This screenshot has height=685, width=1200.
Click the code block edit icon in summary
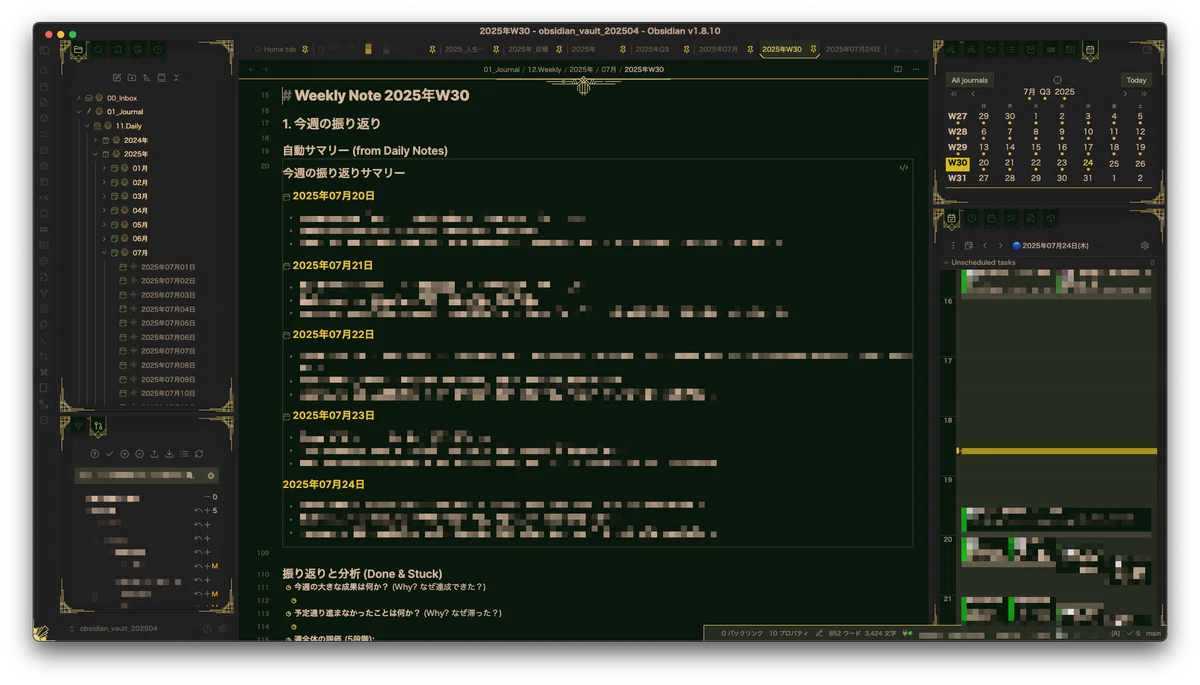pyautogui.click(x=904, y=168)
